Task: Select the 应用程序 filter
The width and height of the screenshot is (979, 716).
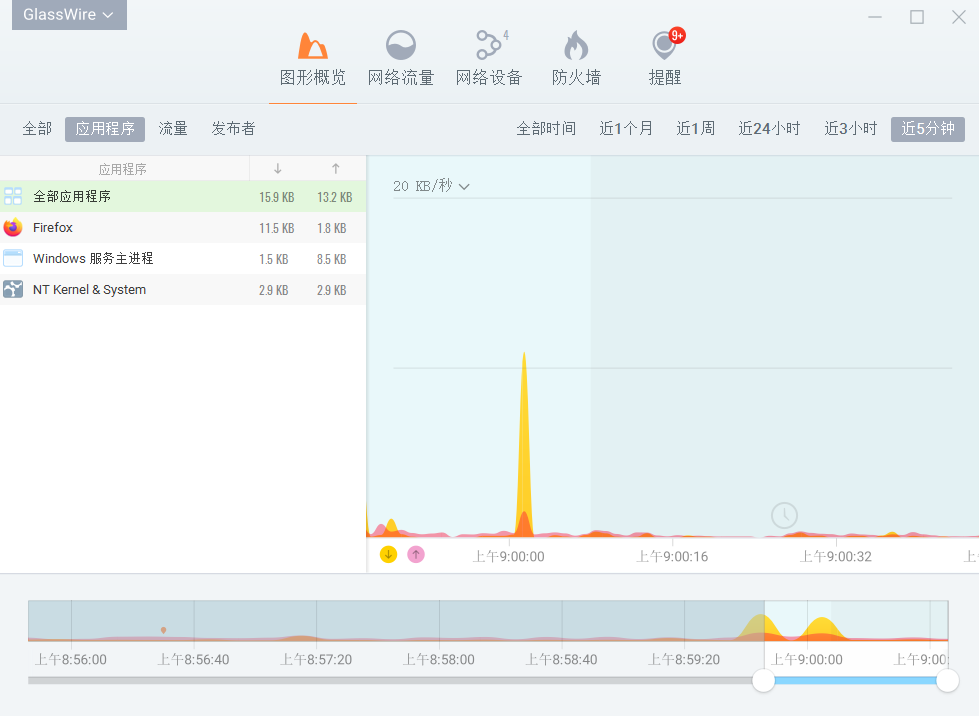Action: point(105,129)
